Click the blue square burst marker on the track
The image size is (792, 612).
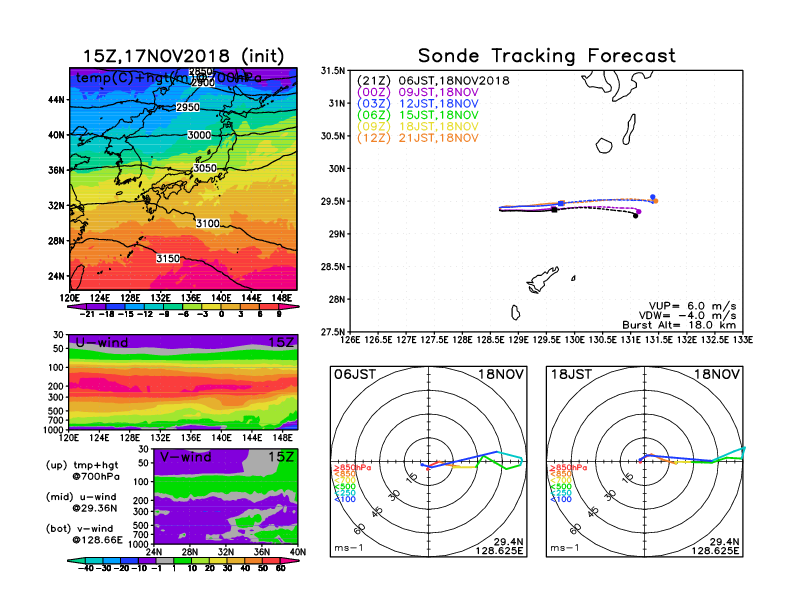[561, 203]
